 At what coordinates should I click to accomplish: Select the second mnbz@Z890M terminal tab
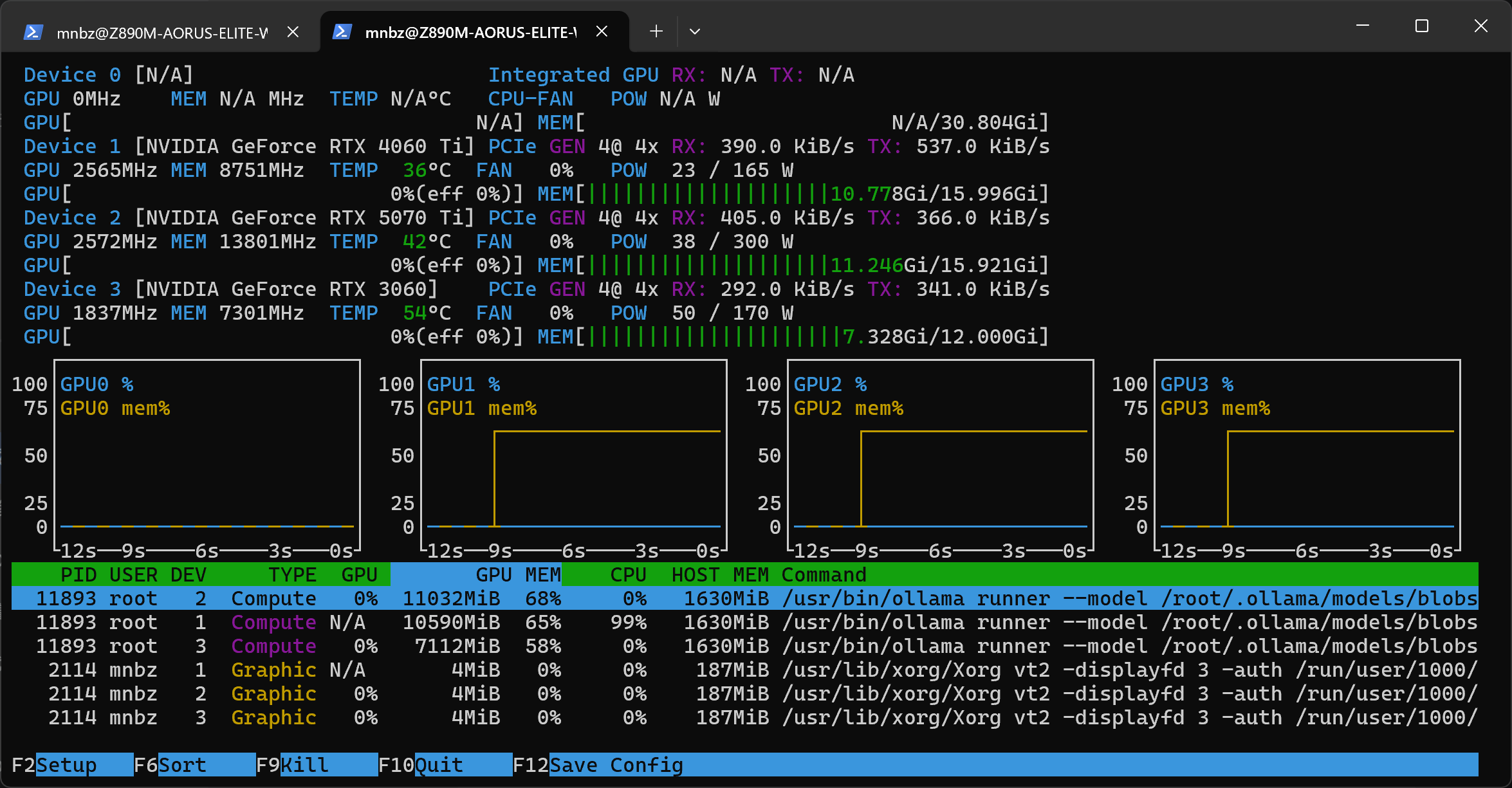pyautogui.click(x=474, y=32)
